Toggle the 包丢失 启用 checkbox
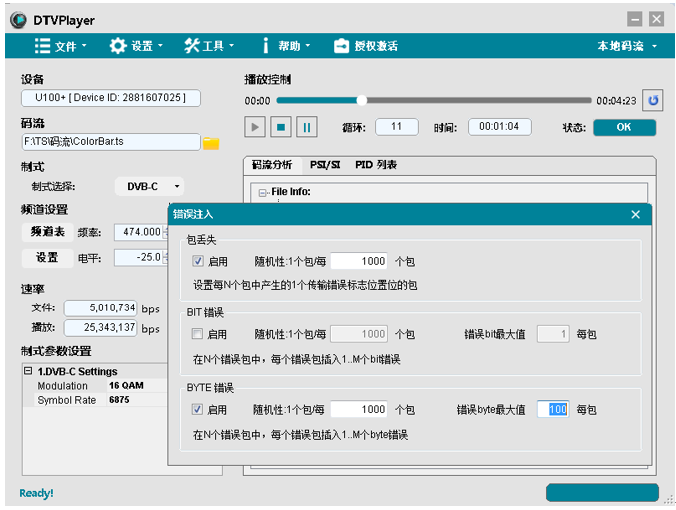This screenshot has height=510, width=676. (x=197, y=261)
